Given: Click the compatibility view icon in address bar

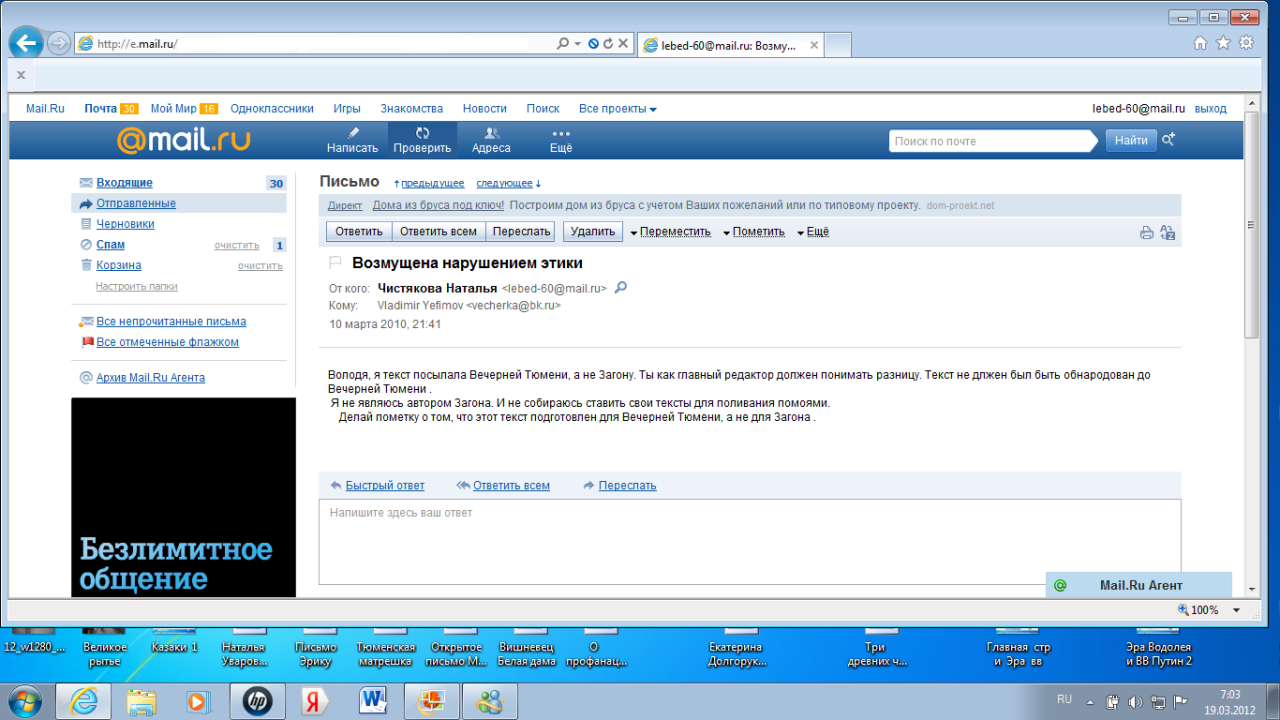Looking at the screenshot, I should 593,44.
